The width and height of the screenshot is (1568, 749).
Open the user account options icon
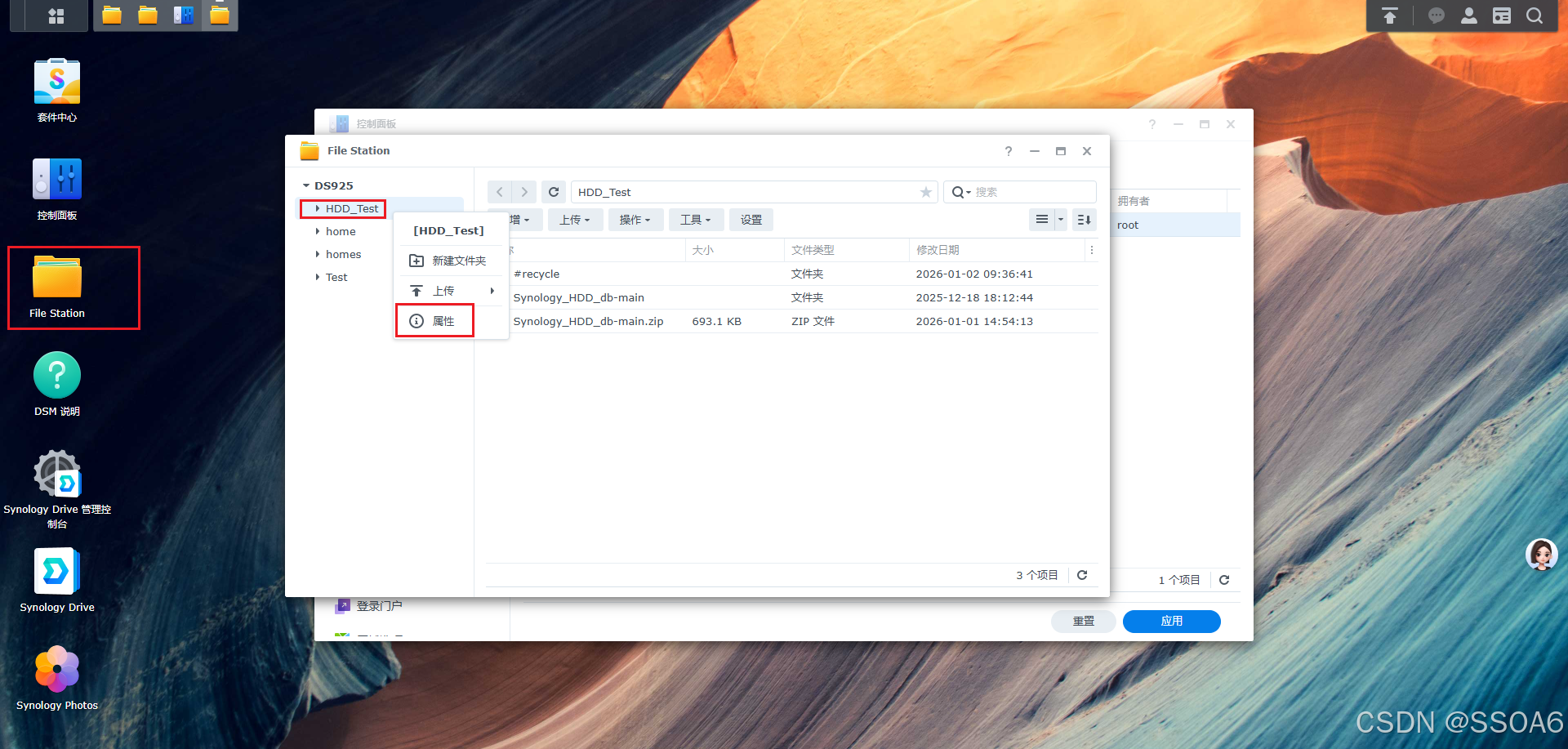coord(1469,16)
